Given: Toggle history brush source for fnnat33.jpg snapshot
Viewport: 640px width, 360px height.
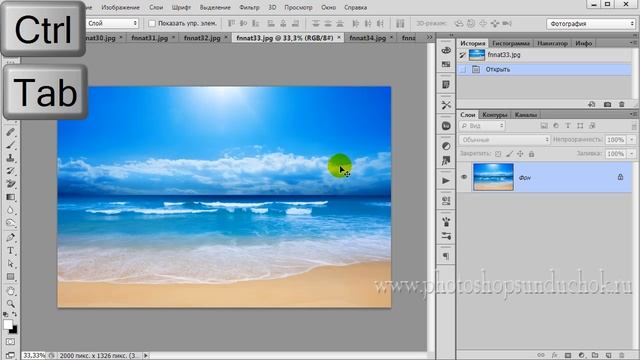Looking at the screenshot, I should point(462,55).
